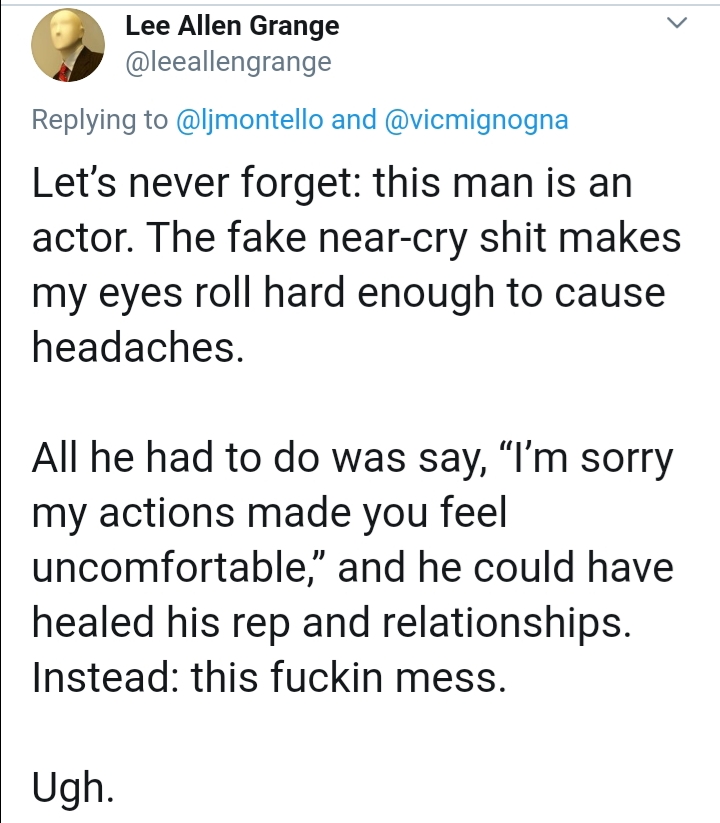Image resolution: width=720 pixels, height=823 pixels.
Task: Open the @leeallengrange handle
Action: [228, 62]
